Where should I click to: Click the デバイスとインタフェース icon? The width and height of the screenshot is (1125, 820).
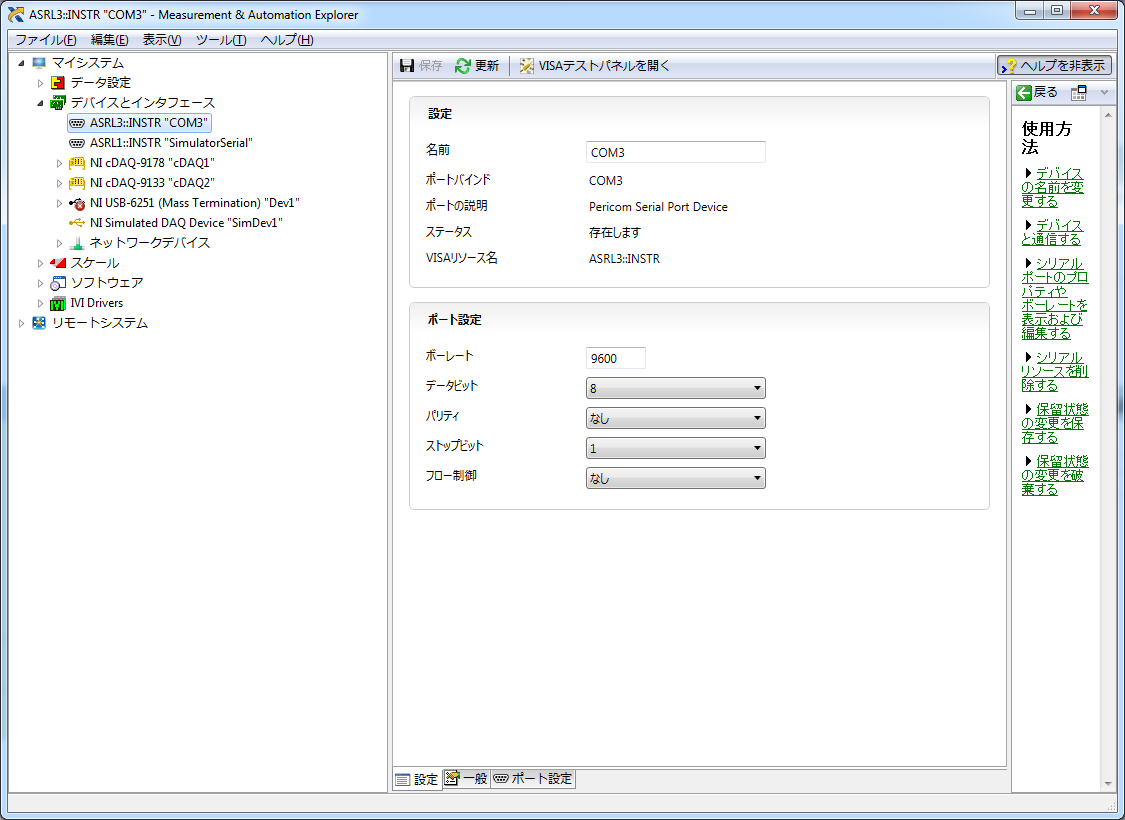tap(58, 103)
